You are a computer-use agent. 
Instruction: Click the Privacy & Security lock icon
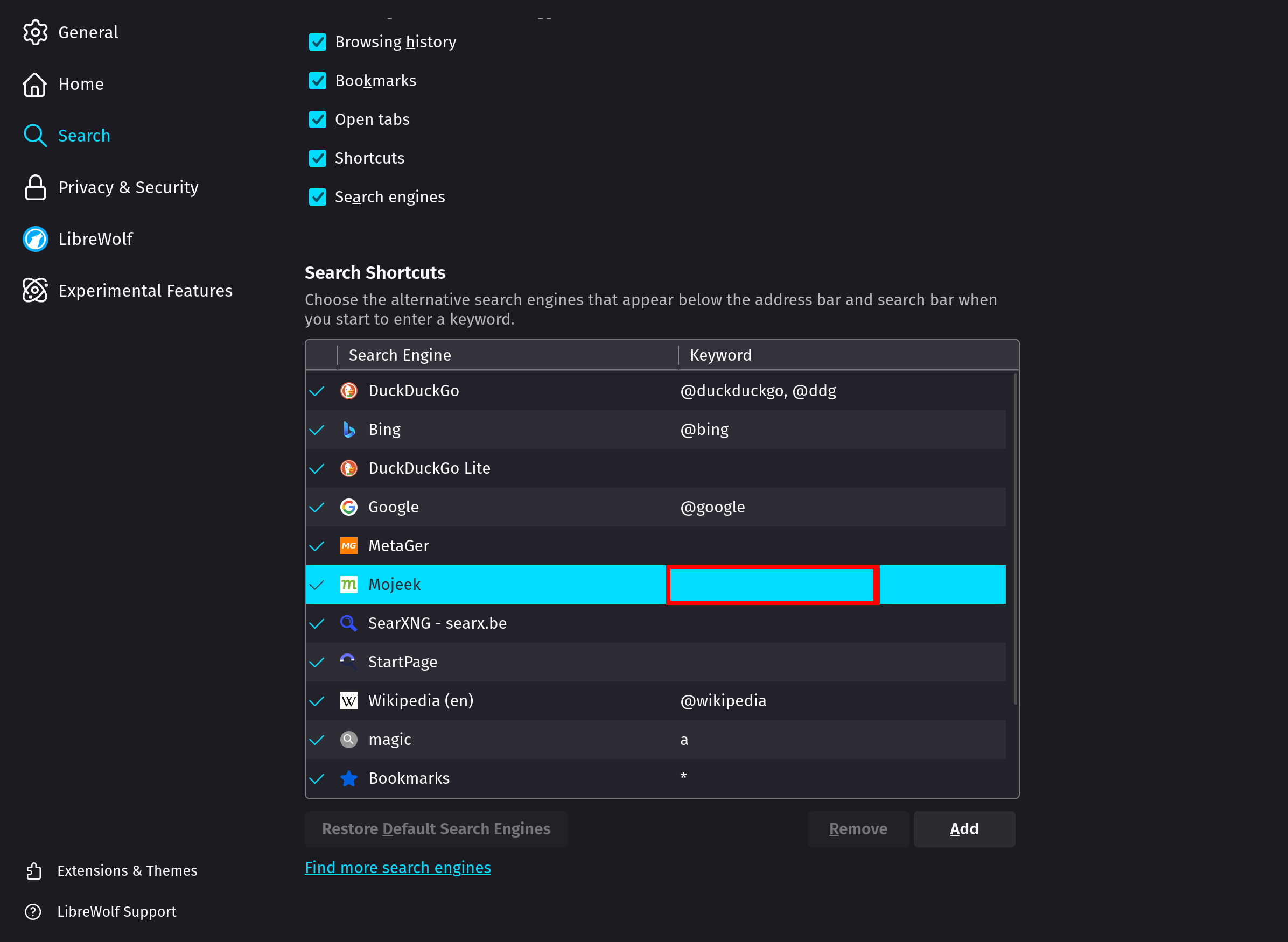[36, 188]
